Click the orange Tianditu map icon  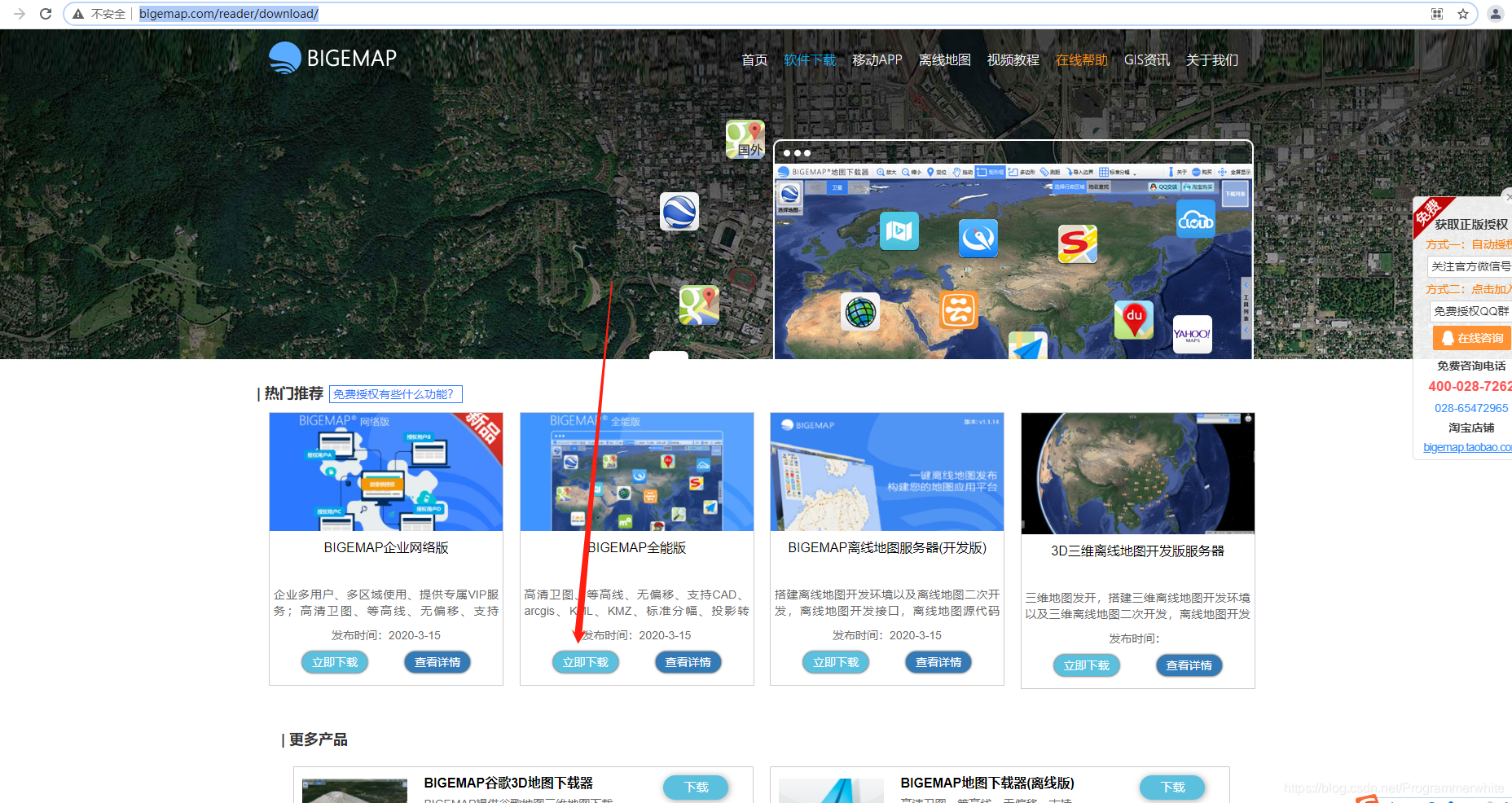tap(959, 310)
